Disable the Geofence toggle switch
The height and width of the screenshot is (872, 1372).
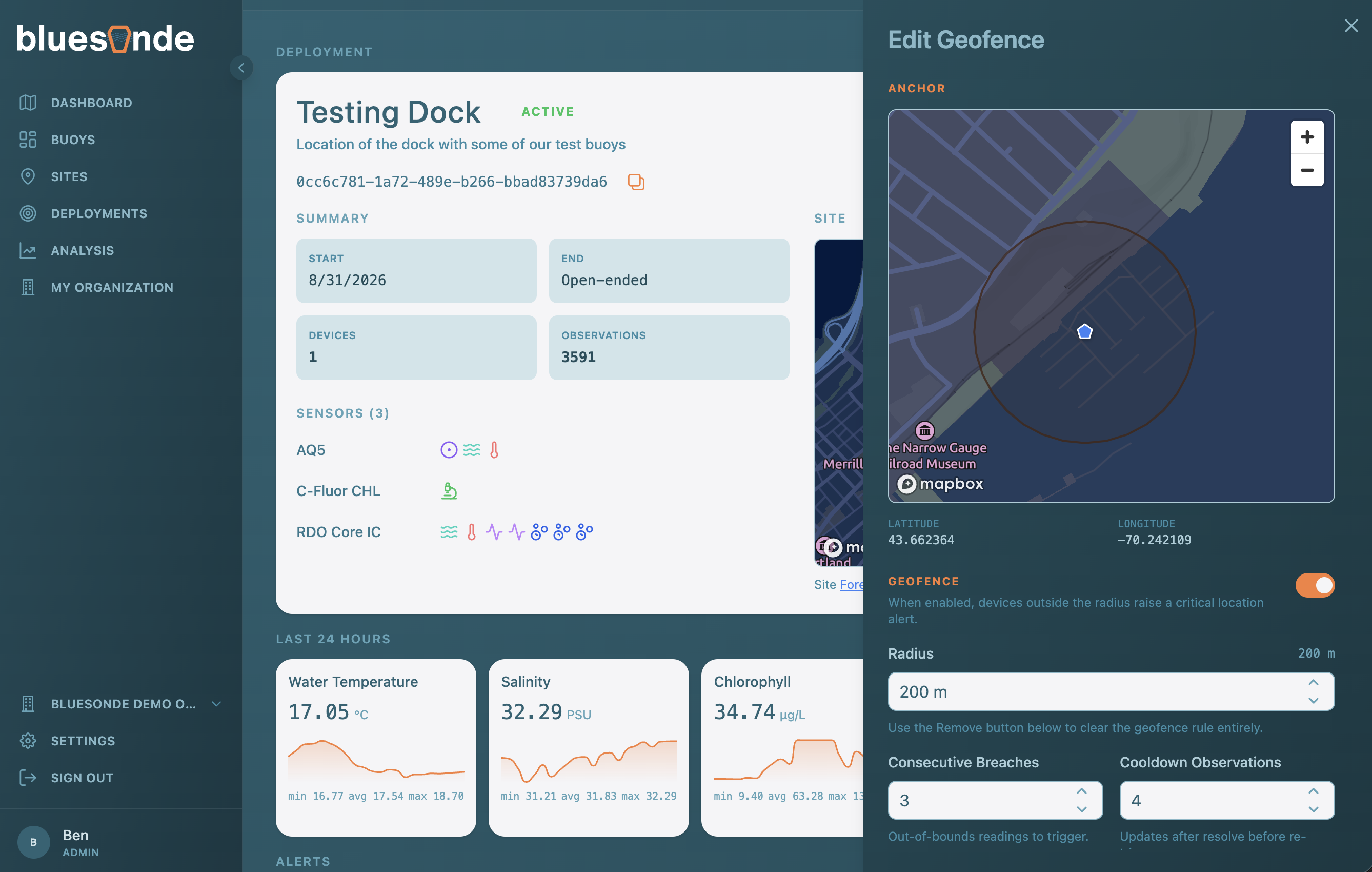point(1315,585)
